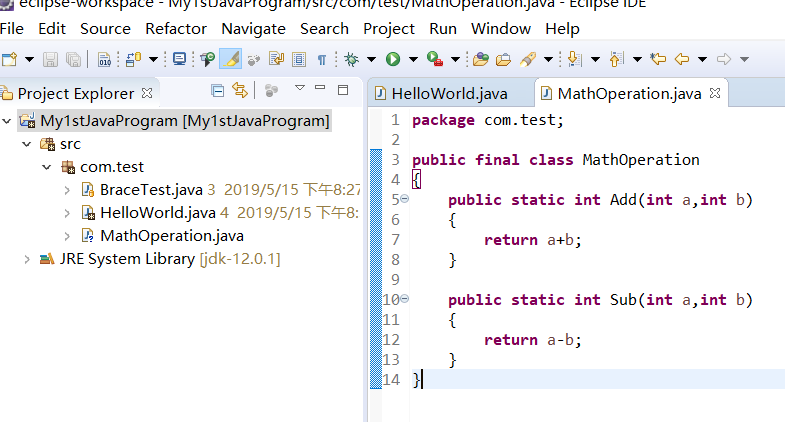Screen dimensions: 785x422
Task: Collapse the My1stJavaProgram project node
Action: coord(7,121)
